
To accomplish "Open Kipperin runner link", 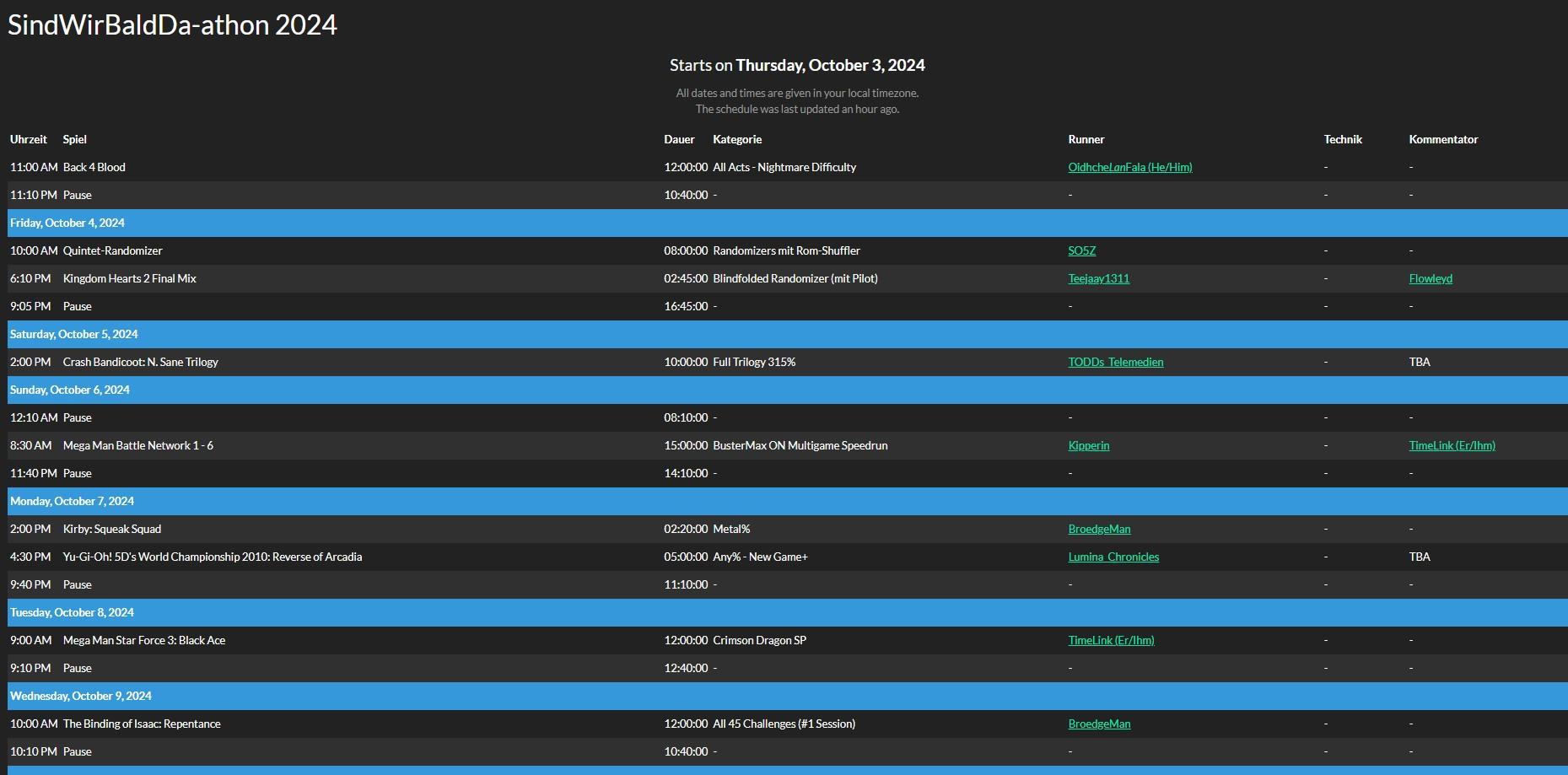I will click(x=1089, y=445).
